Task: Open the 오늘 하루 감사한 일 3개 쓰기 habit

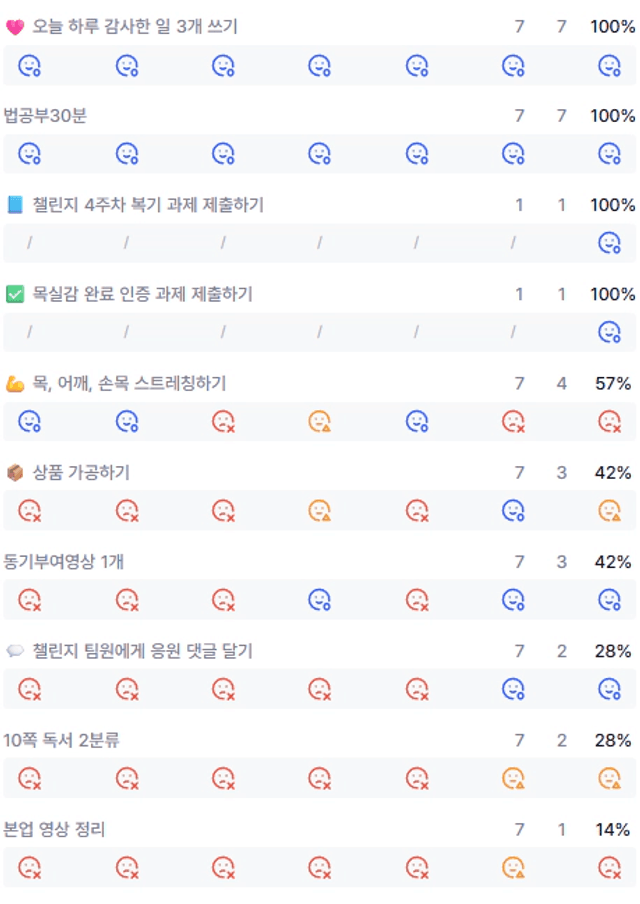Action: point(135,27)
